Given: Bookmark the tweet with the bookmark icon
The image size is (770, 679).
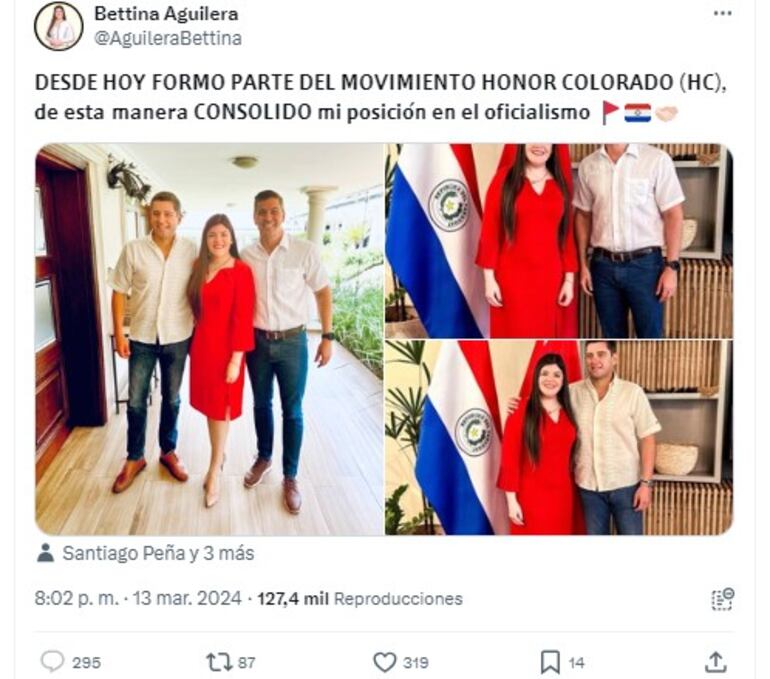Looking at the screenshot, I should click(x=550, y=662).
